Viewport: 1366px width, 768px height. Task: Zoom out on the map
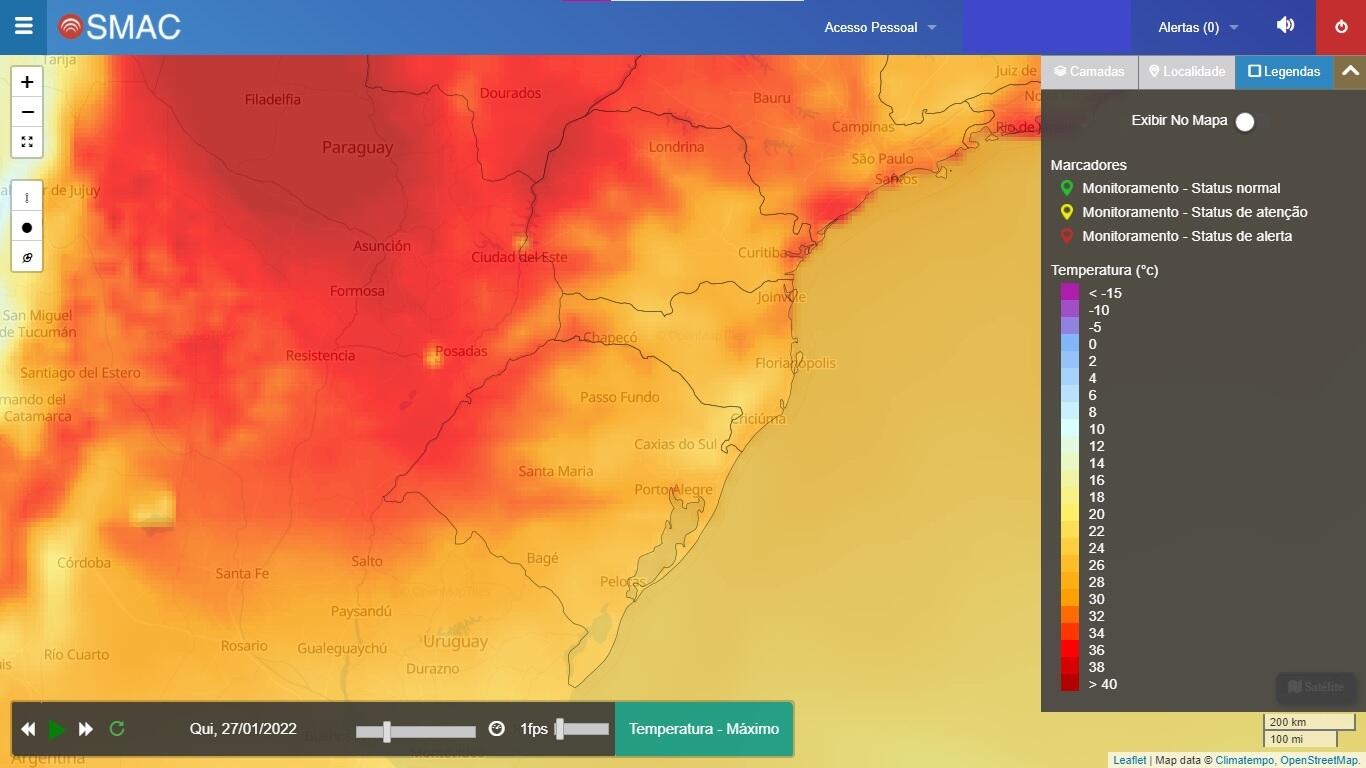tap(27, 112)
